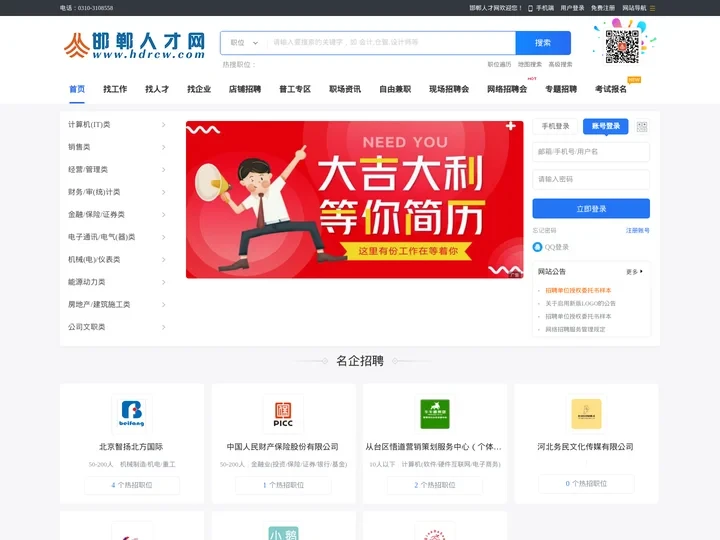Open the 职场资讯 nav item
720x540 pixels.
(345, 89)
